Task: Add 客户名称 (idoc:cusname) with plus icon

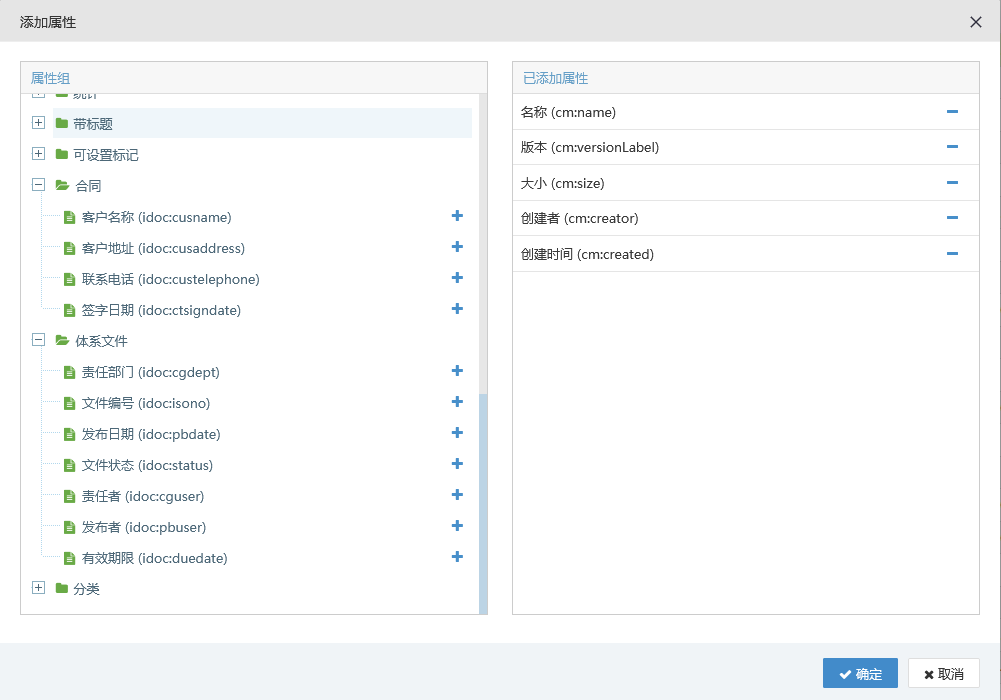Action: pyautogui.click(x=457, y=216)
